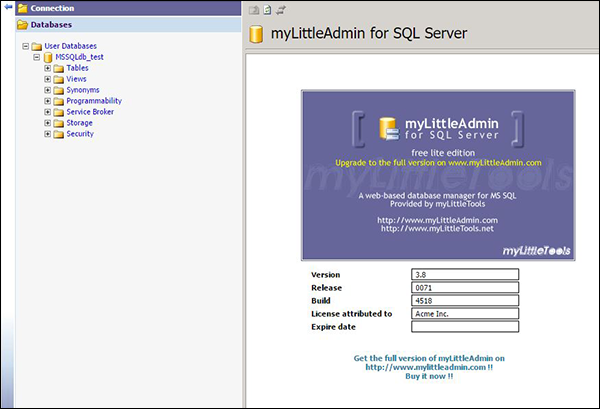Screen dimensions: 600x409
Task: Click the License field showing Acme Inc.
Action: pyautogui.click(x=465, y=313)
